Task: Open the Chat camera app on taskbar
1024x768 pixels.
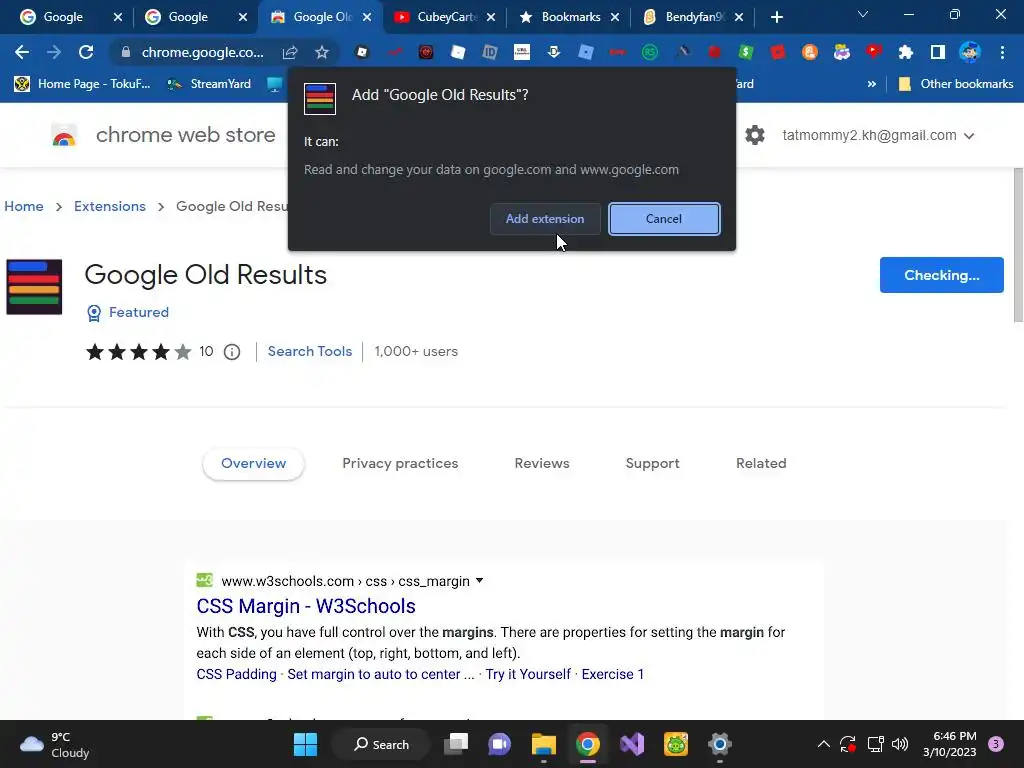Action: [500, 744]
